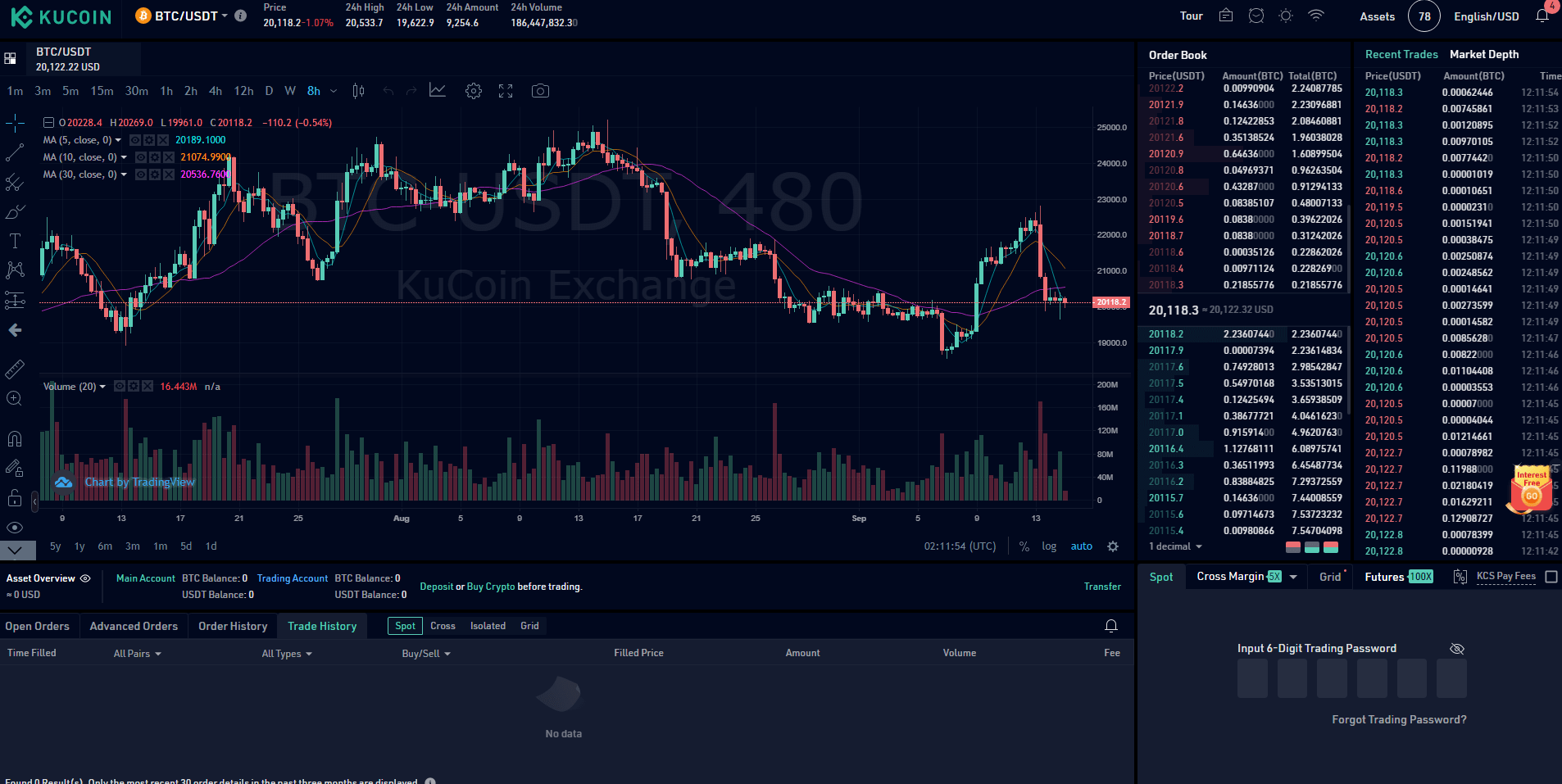Take a chart snapshot with camera icon
This screenshot has height=784, width=1562.
[x=540, y=91]
